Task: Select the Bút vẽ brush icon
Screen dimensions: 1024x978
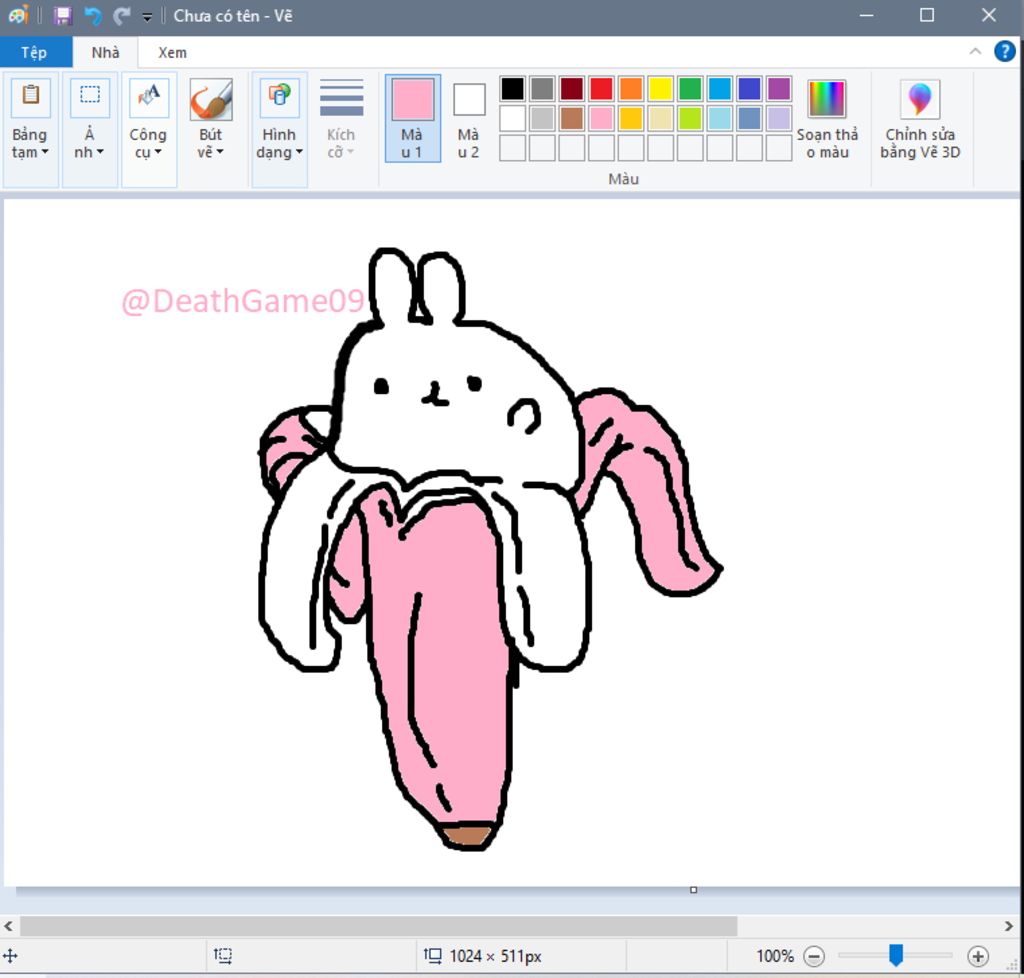Action: pos(211,99)
